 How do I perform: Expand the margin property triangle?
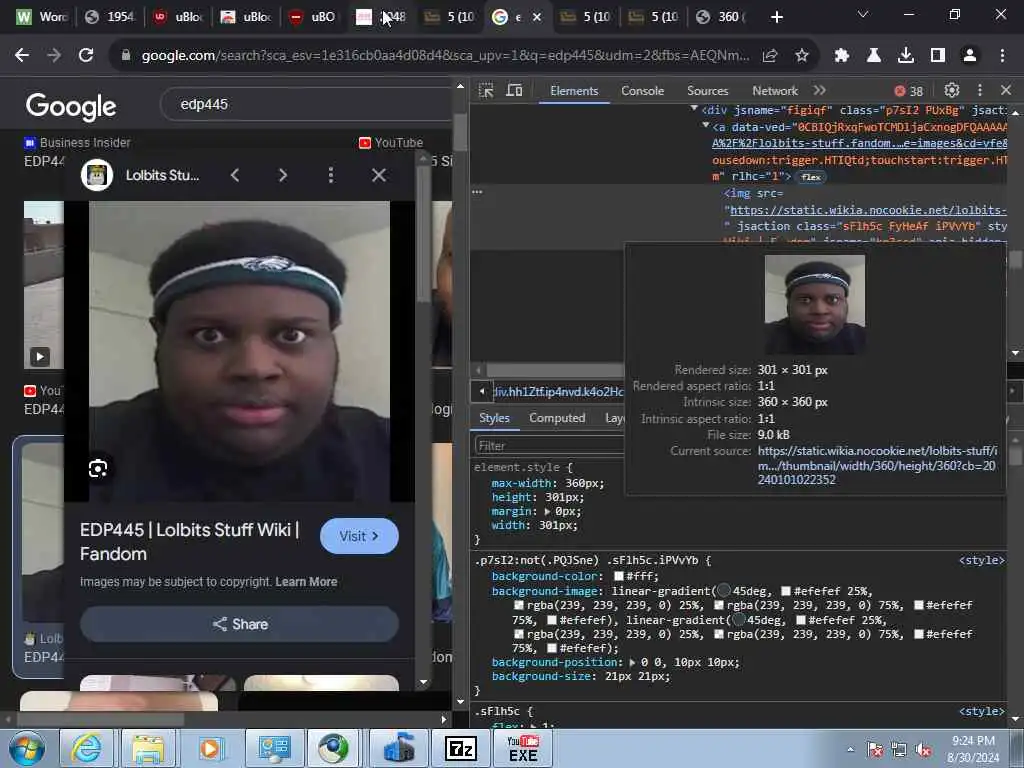(x=547, y=511)
